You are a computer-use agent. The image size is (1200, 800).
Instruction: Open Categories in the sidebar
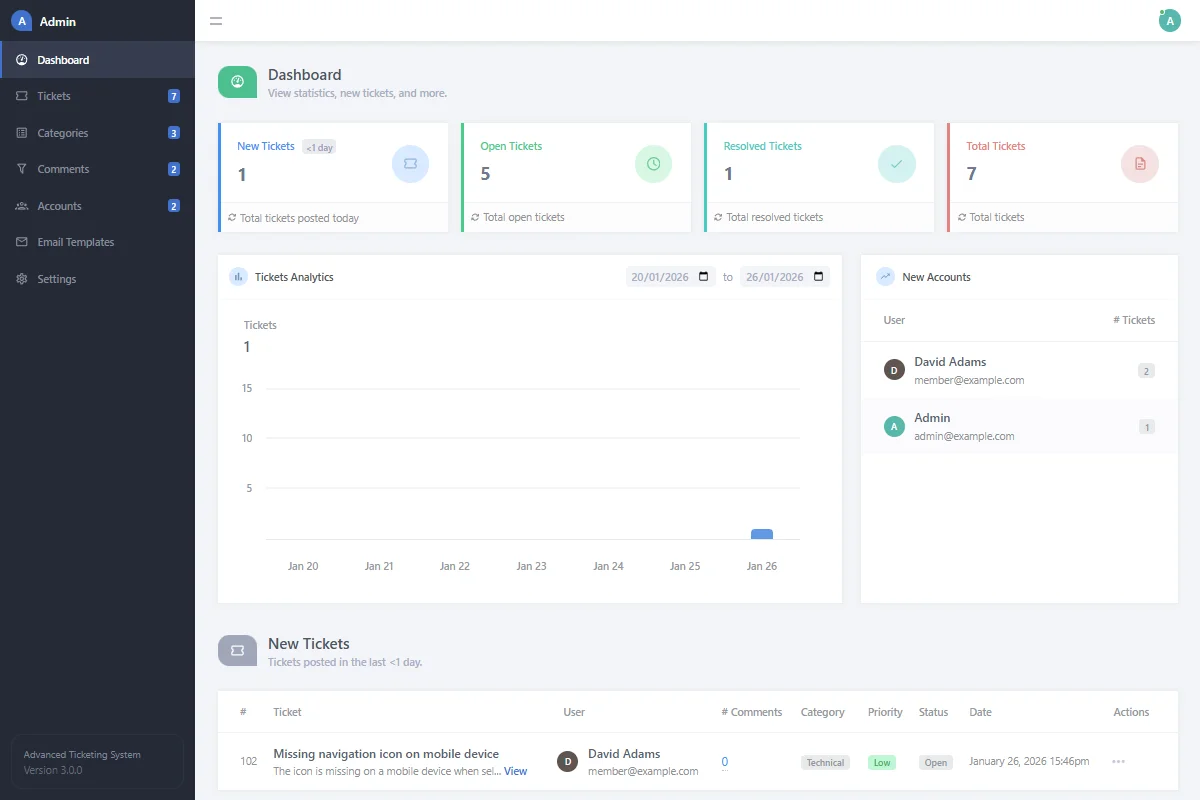coord(97,133)
